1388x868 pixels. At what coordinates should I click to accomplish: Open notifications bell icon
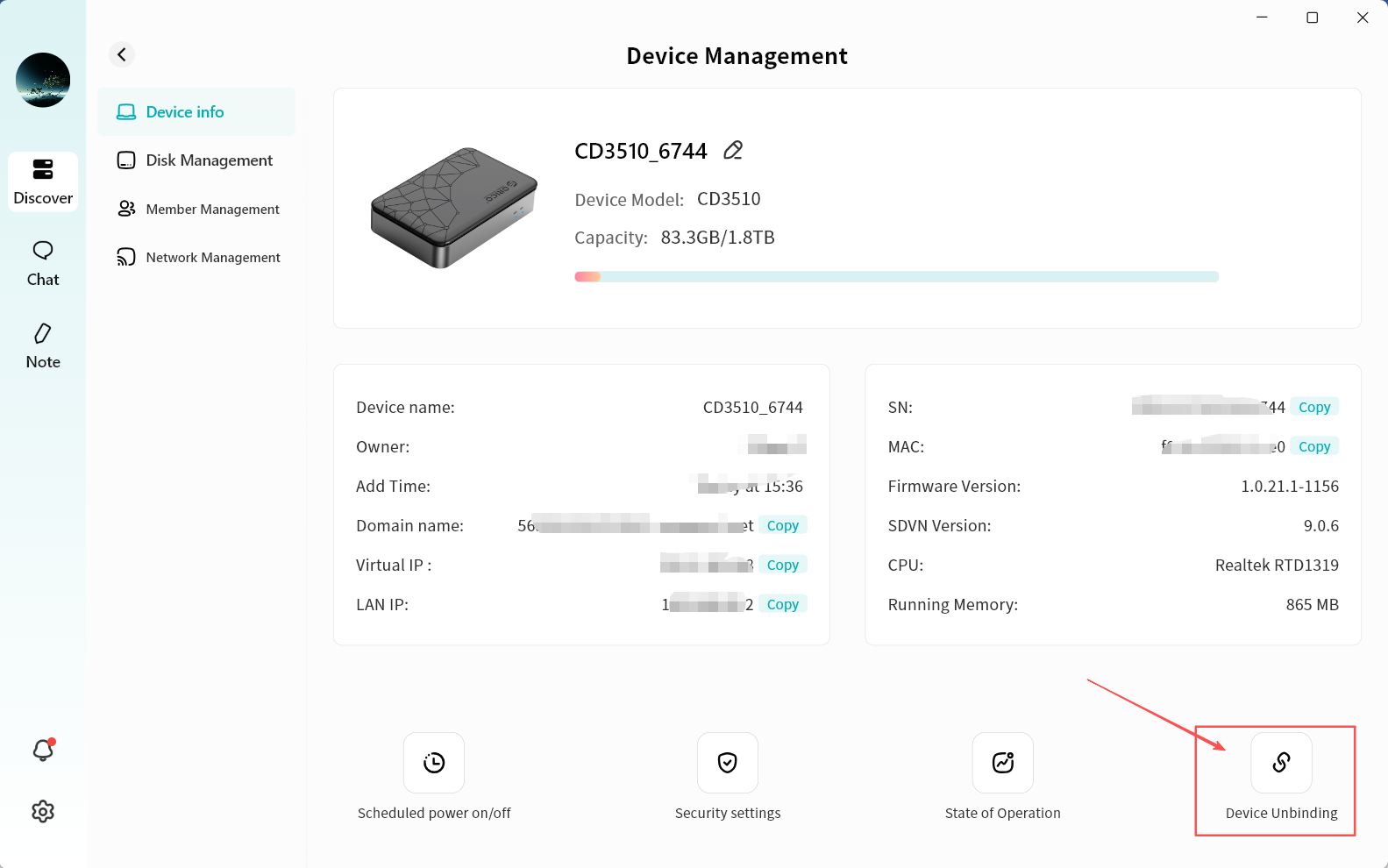click(43, 751)
